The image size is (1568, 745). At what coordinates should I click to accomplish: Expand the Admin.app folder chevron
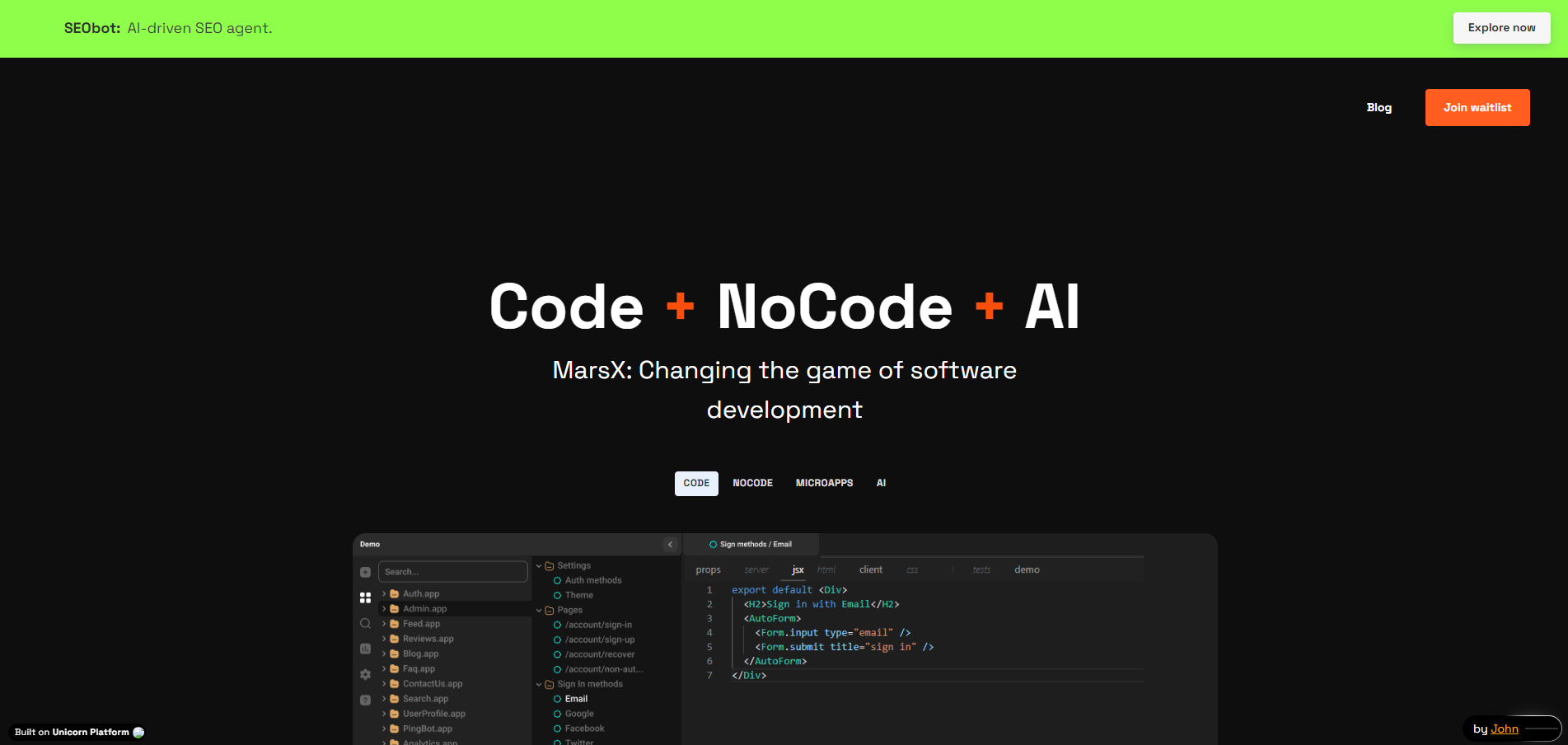(x=384, y=609)
